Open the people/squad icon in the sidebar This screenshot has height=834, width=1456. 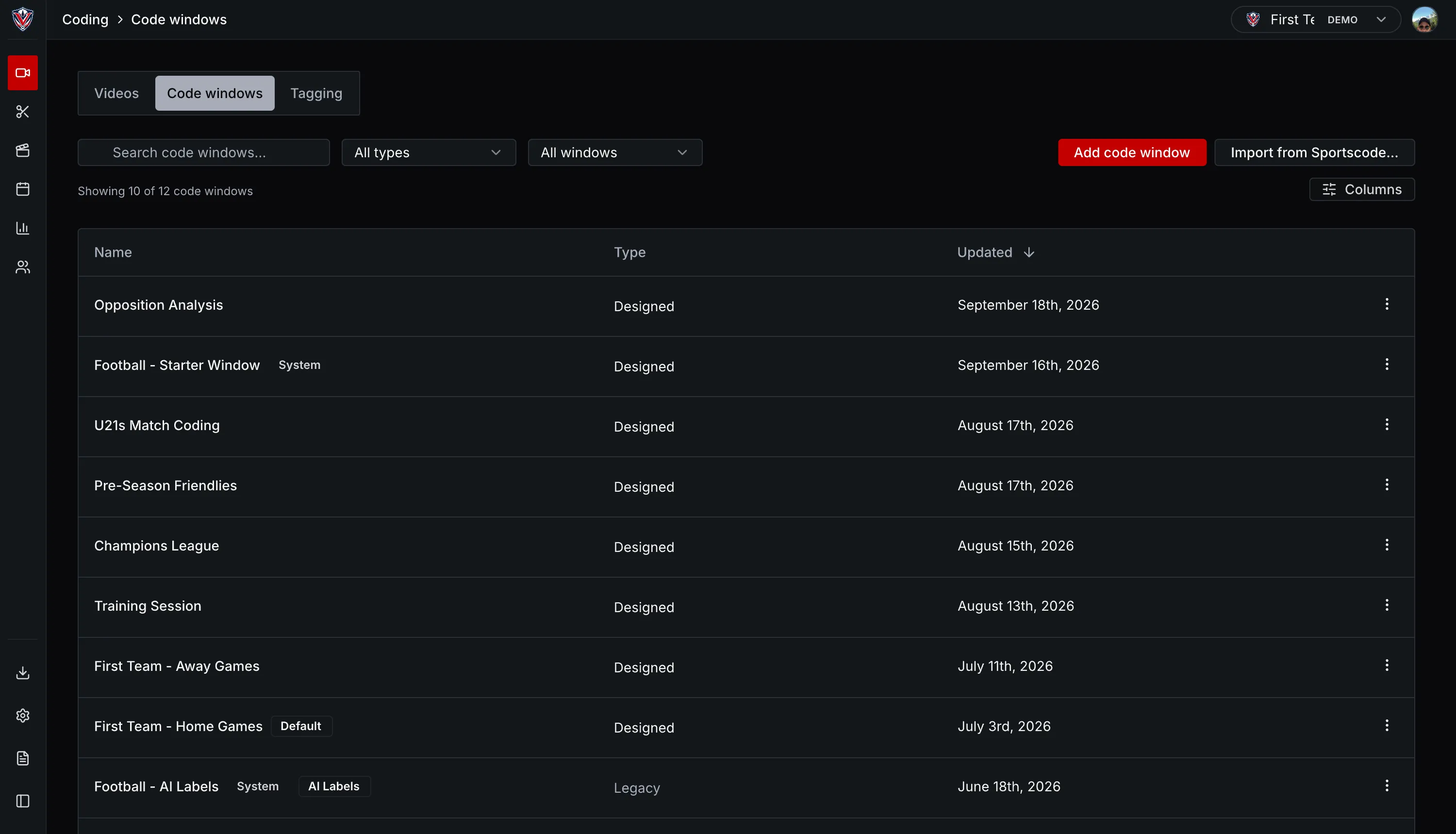[x=22, y=267]
